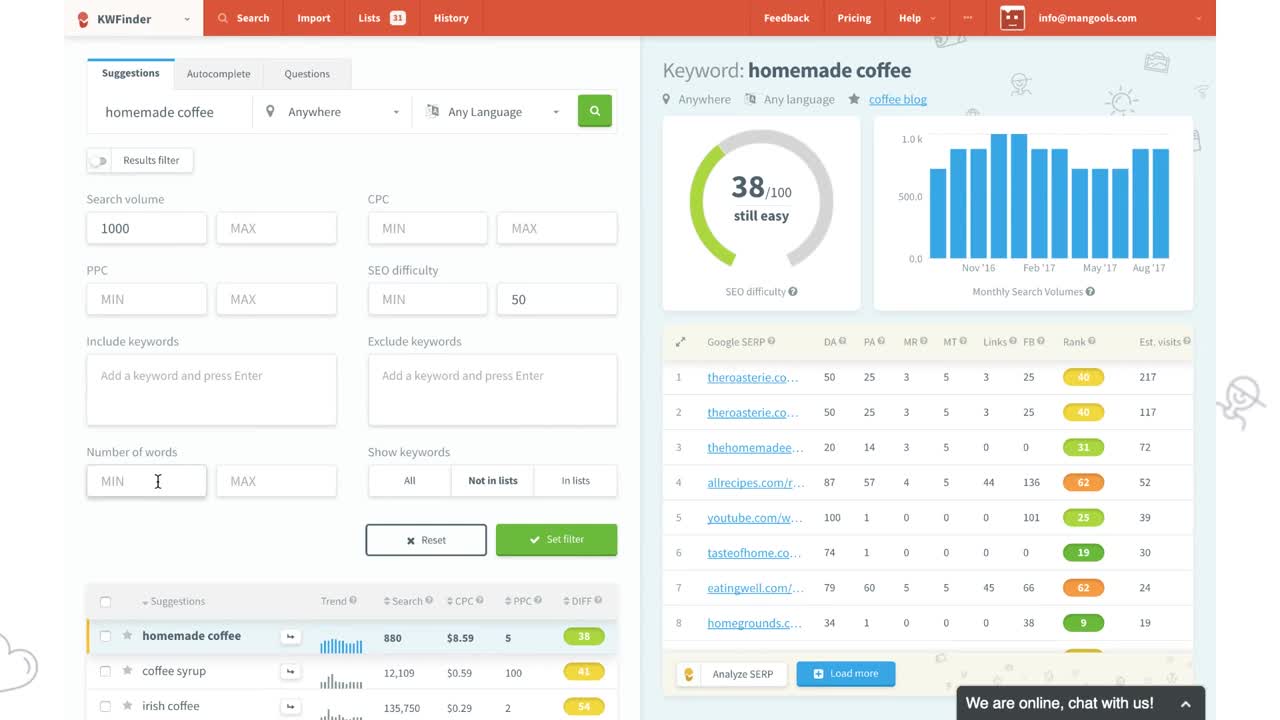Click the three-dots more menu in header

[x=967, y=18]
